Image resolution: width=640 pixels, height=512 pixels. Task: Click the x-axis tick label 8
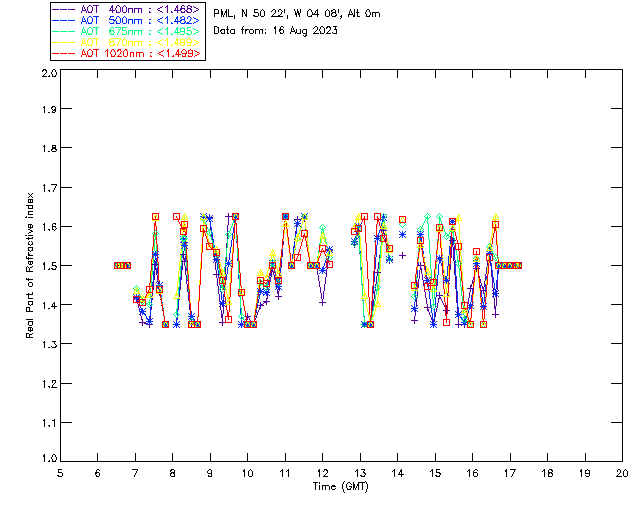pyautogui.click(x=173, y=473)
